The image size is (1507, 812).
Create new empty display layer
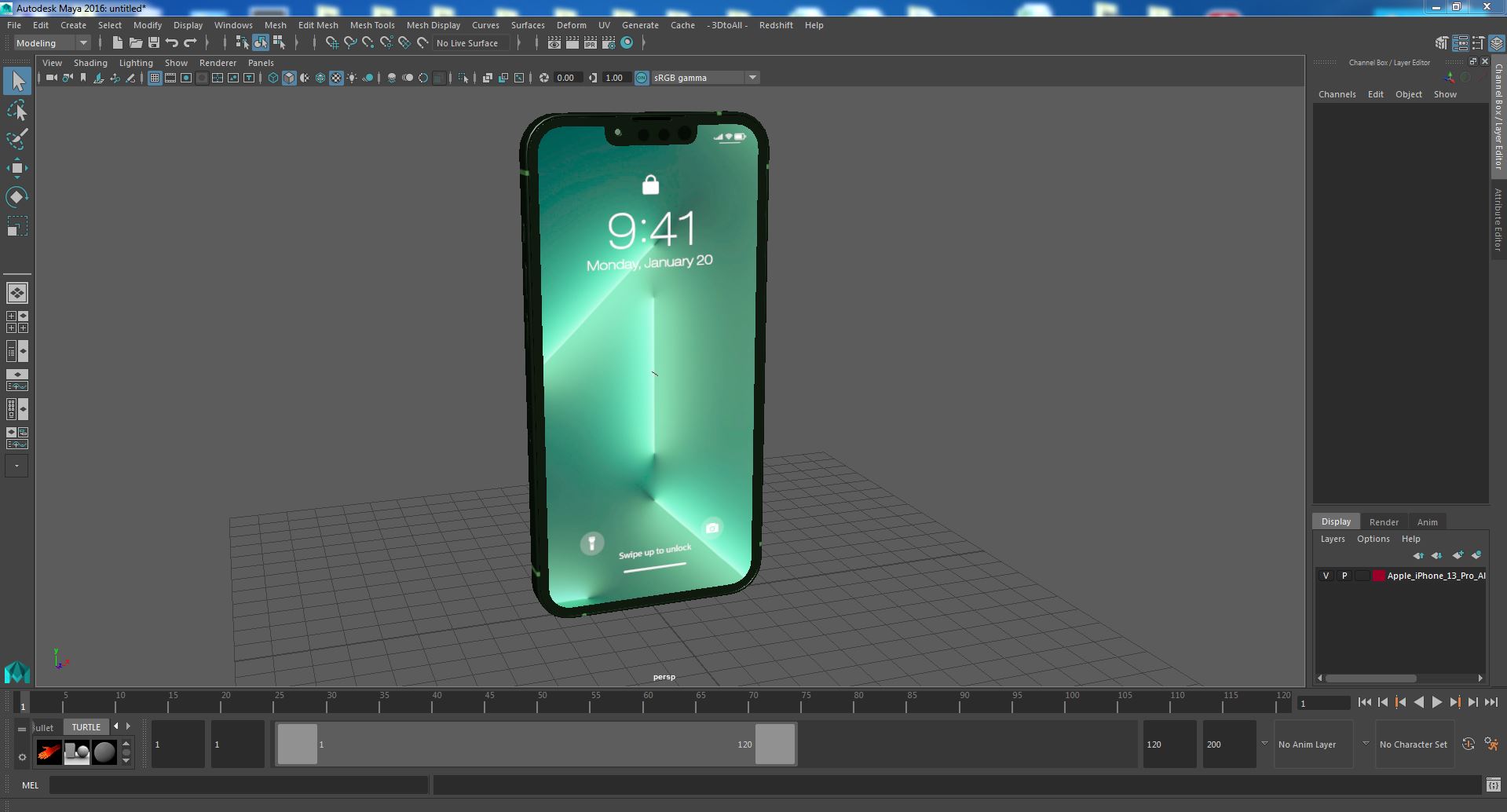[x=1458, y=555]
